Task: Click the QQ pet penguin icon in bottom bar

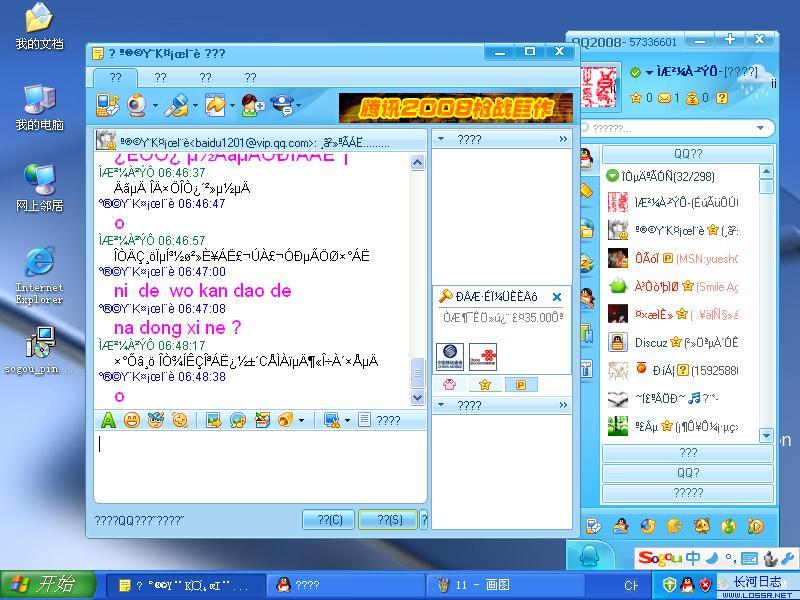Action: point(621,526)
